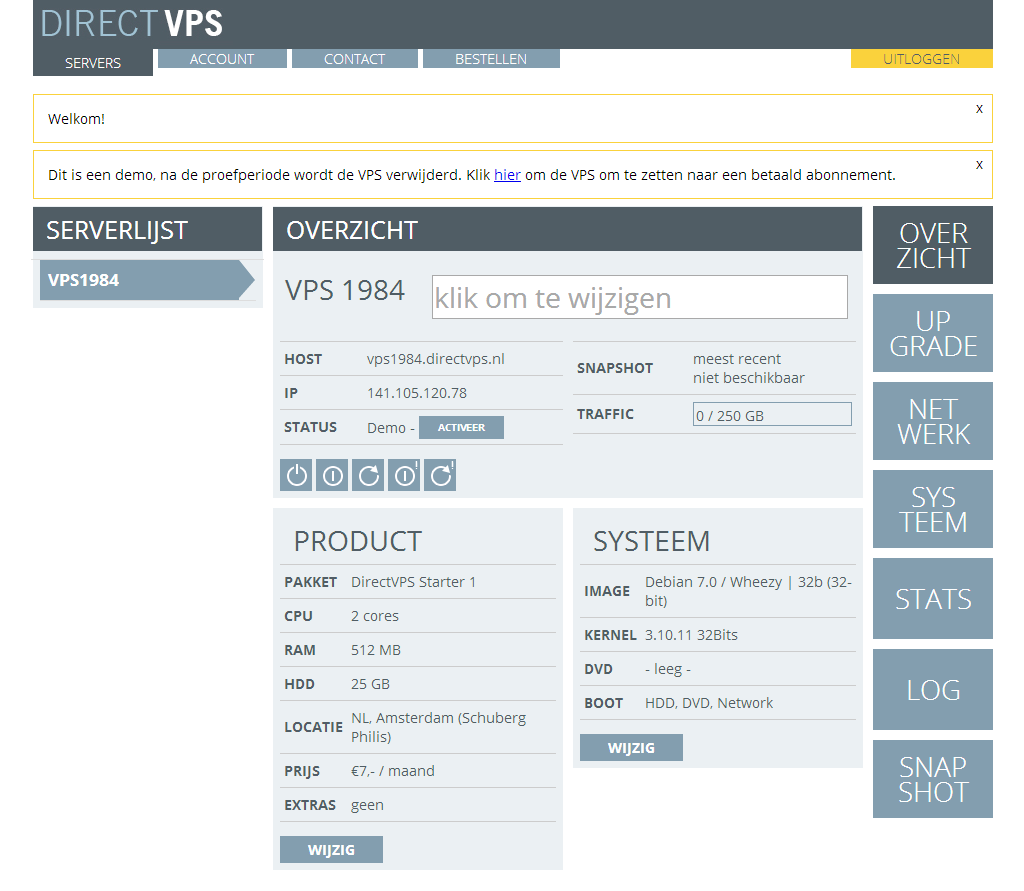Close the demo warning message
This screenshot has width=1024, height=891.
tap(979, 164)
